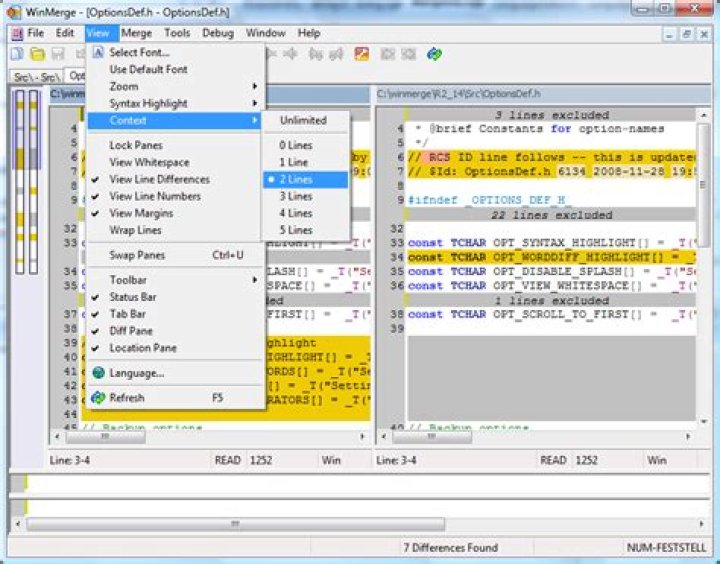Expand the Toolbar submenu
This screenshot has width=720, height=564.
[x=173, y=280]
